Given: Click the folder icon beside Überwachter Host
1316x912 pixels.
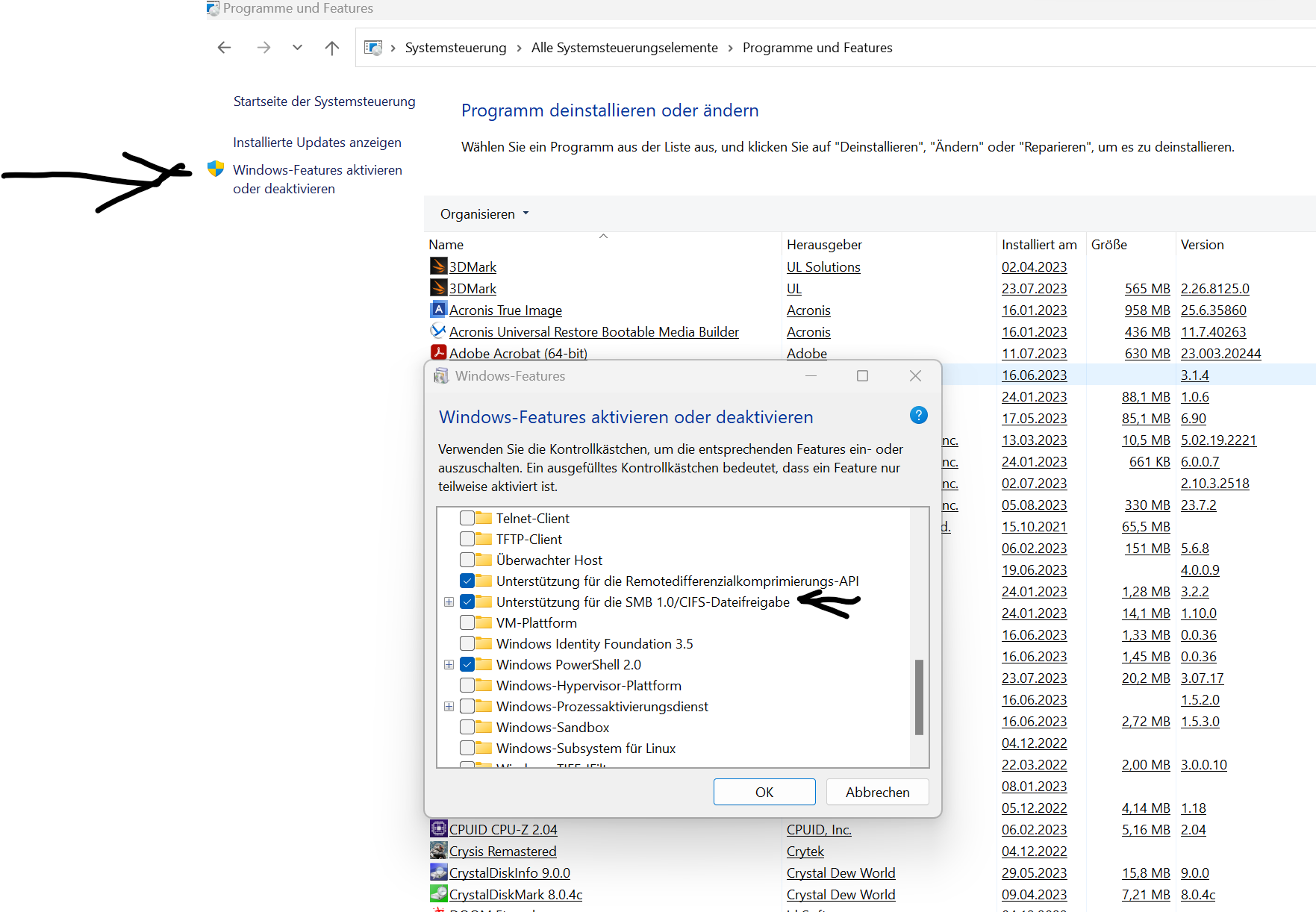Looking at the screenshot, I should coord(484,560).
